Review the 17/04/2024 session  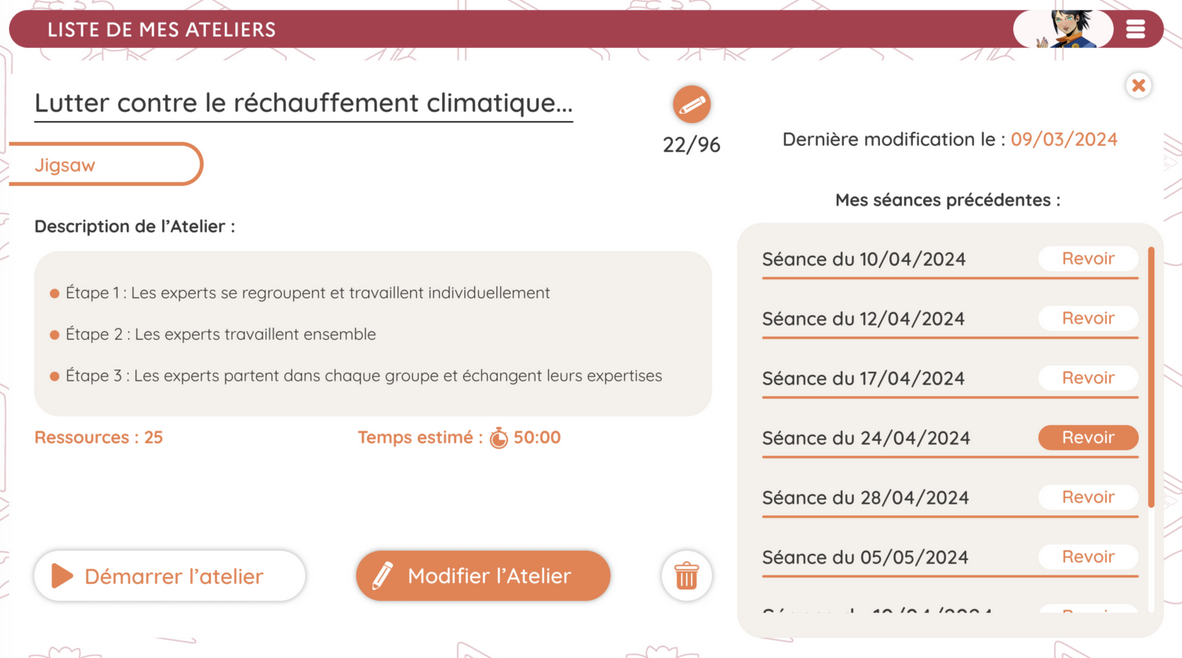[x=1087, y=378]
